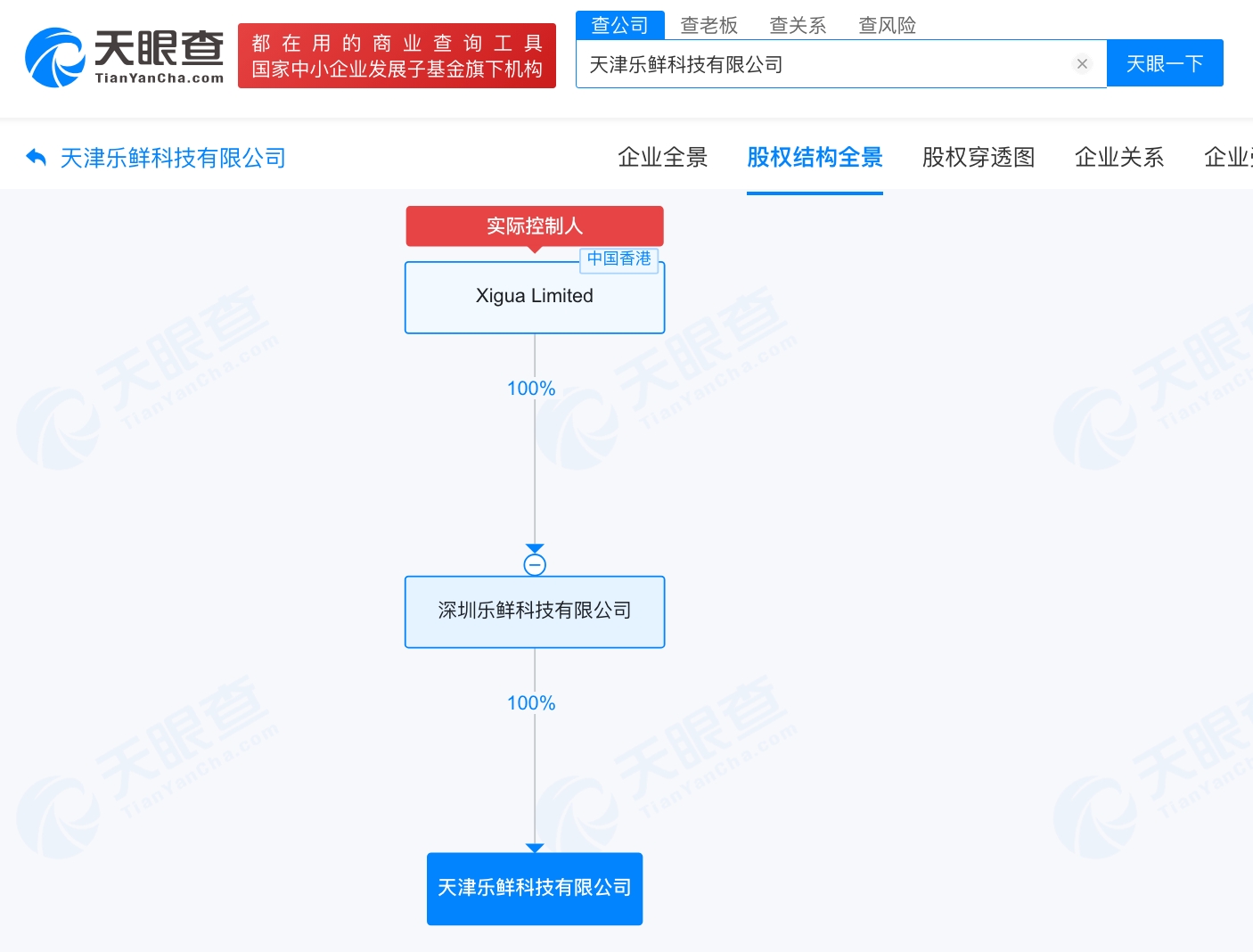Switch to the 企业关系 tab
Screen dimensions: 1253x952
pos(1119,157)
